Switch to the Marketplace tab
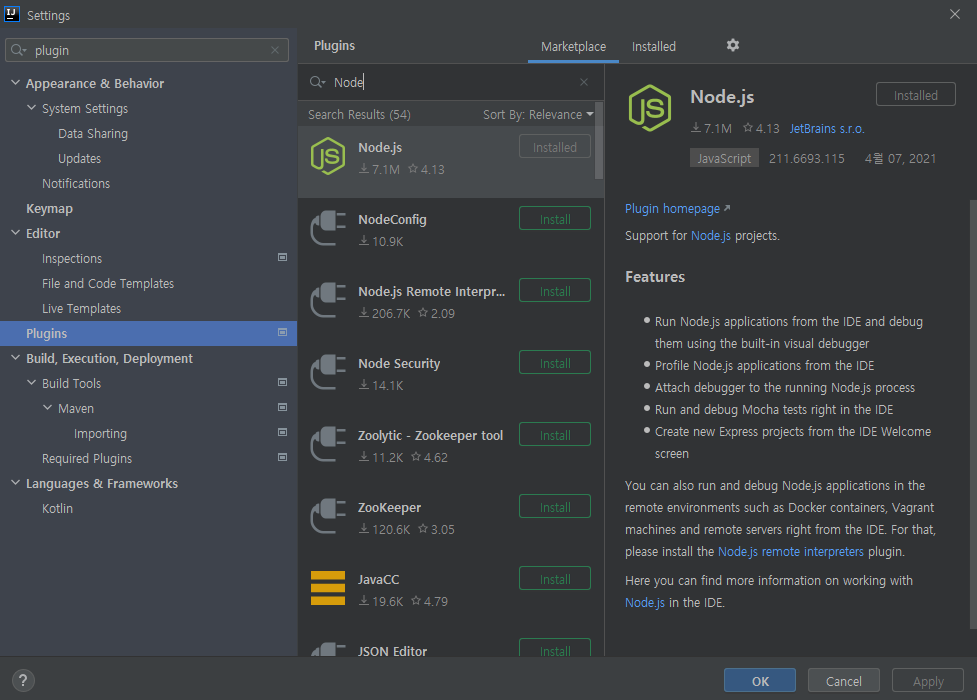This screenshot has height=700, width=977. coord(573,46)
